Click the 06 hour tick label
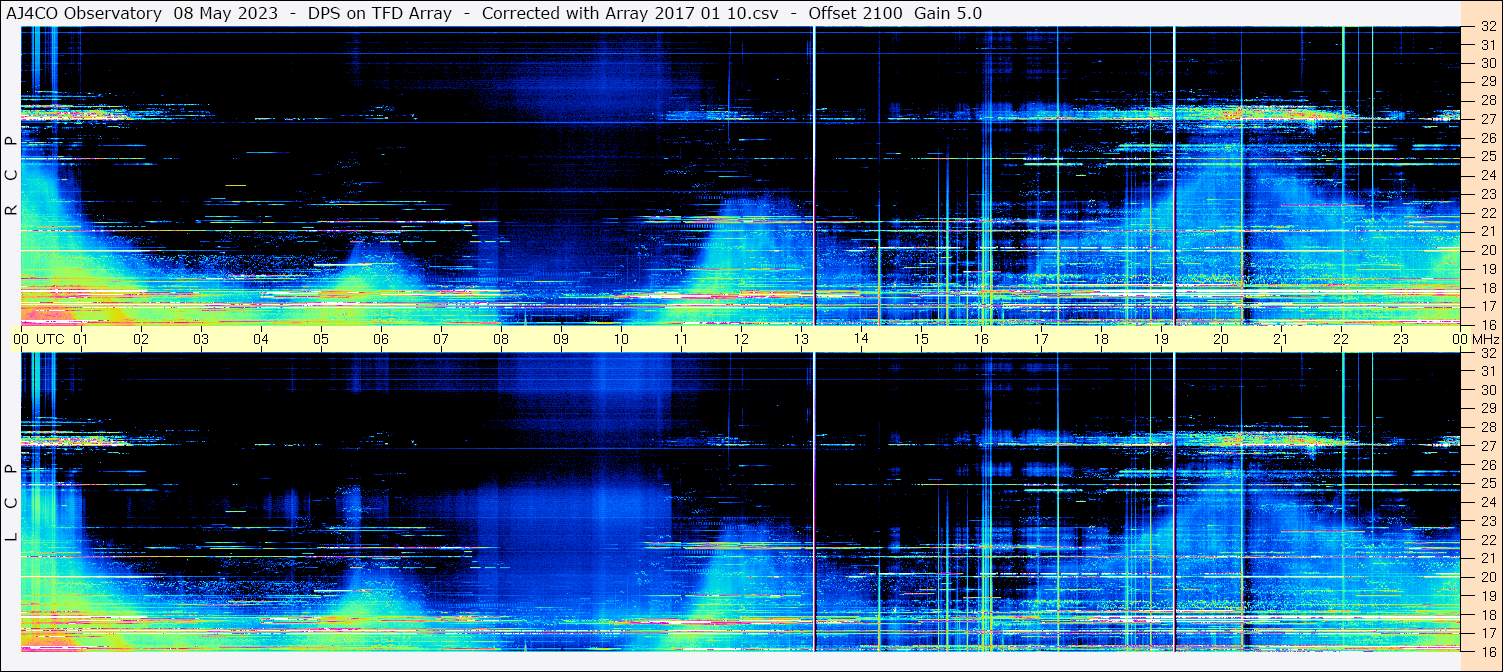 pyautogui.click(x=381, y=339)
